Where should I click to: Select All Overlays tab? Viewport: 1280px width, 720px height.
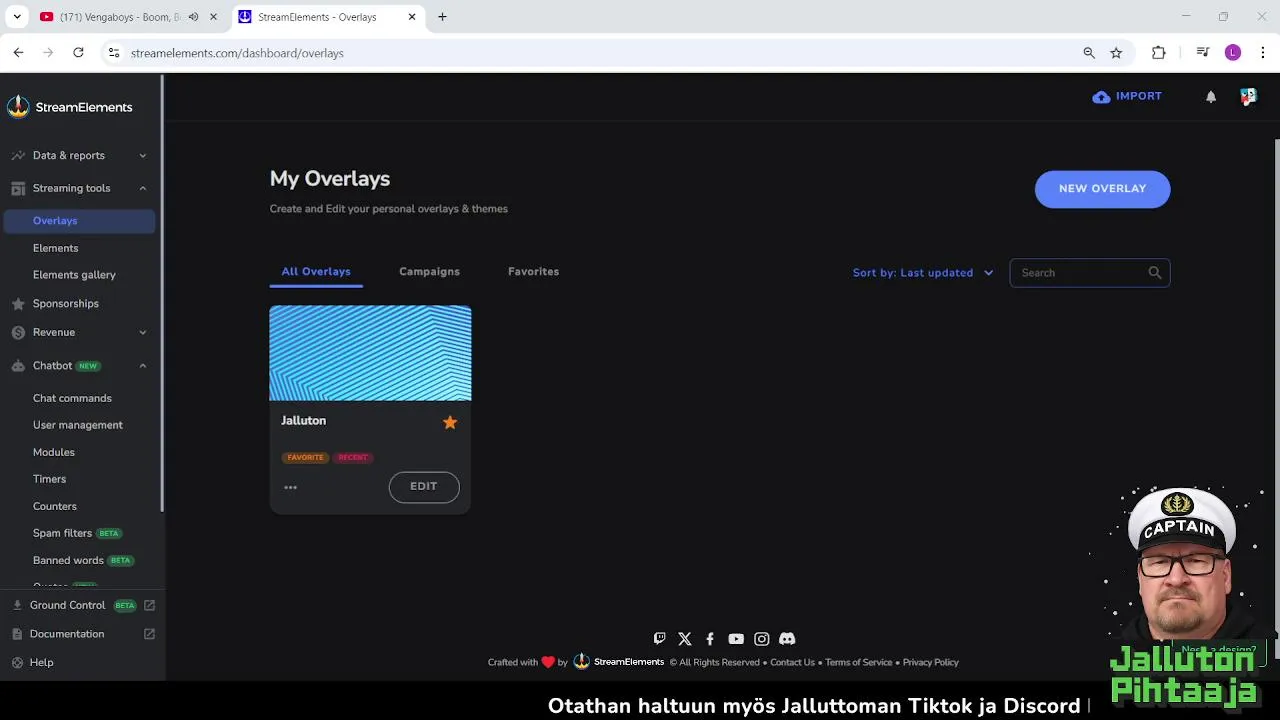coord(316,272)
